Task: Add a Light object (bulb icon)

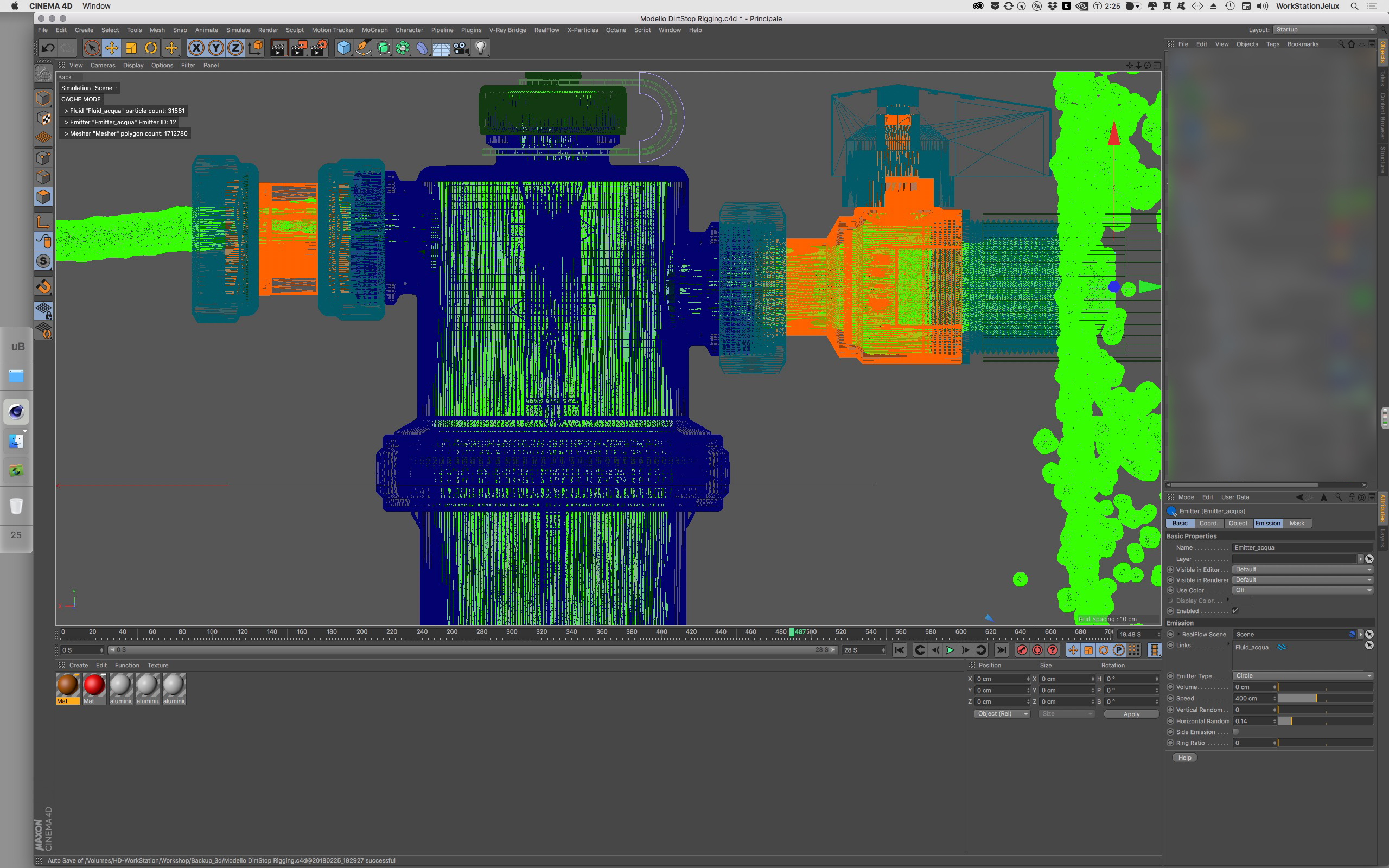Action: [x=481, y=48]
